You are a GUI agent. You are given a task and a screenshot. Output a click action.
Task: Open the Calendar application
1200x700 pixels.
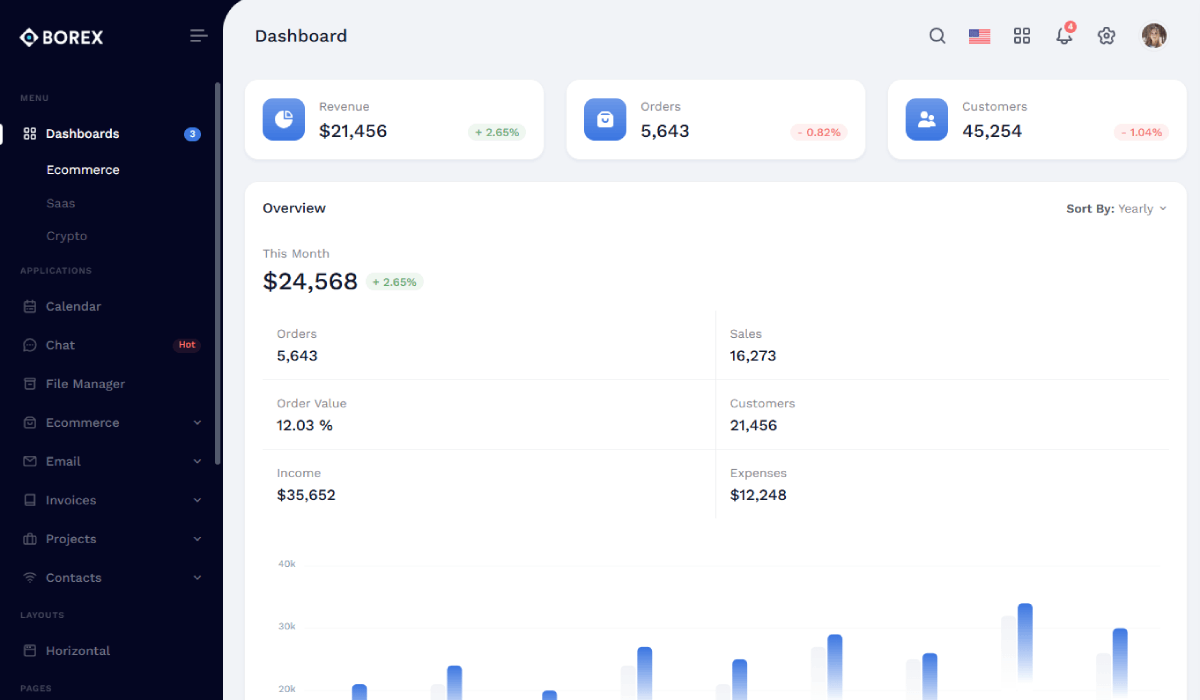click(73, 307)
